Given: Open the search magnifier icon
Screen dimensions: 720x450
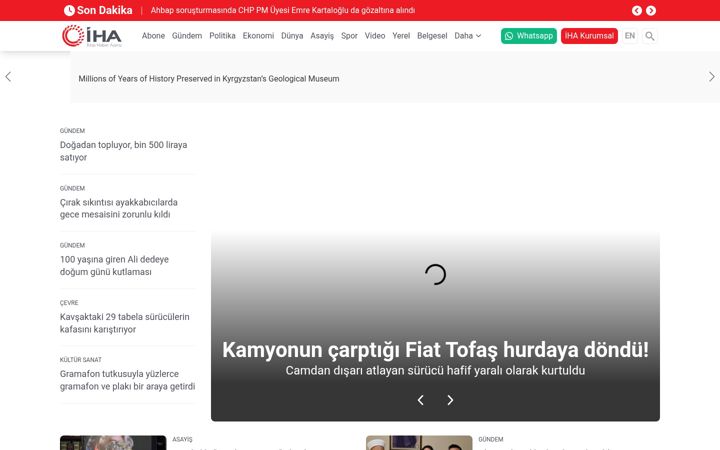Looking at the screenshot, I should click(649, 36).
